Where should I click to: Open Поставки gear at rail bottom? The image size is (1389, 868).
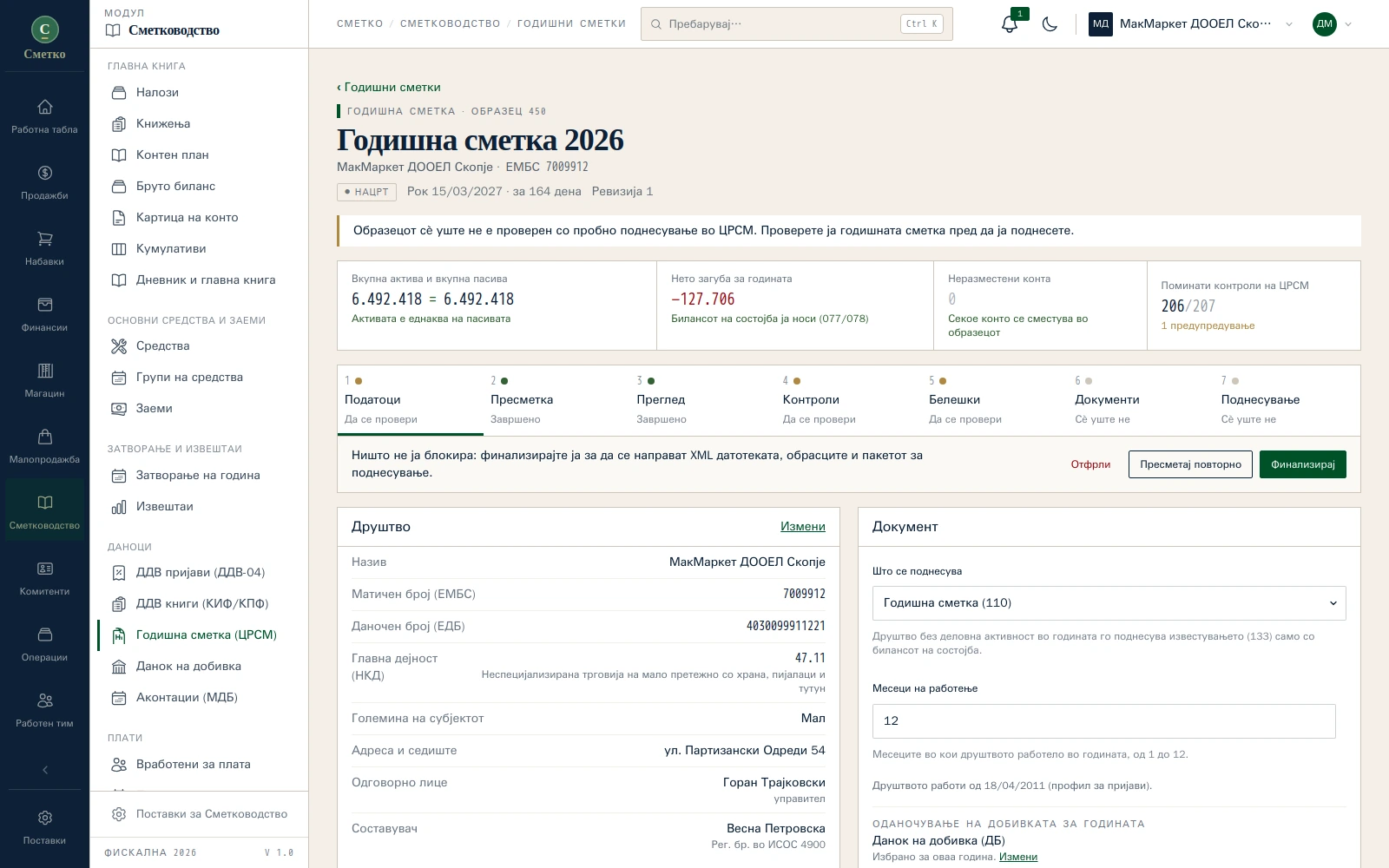pos(44,827)
